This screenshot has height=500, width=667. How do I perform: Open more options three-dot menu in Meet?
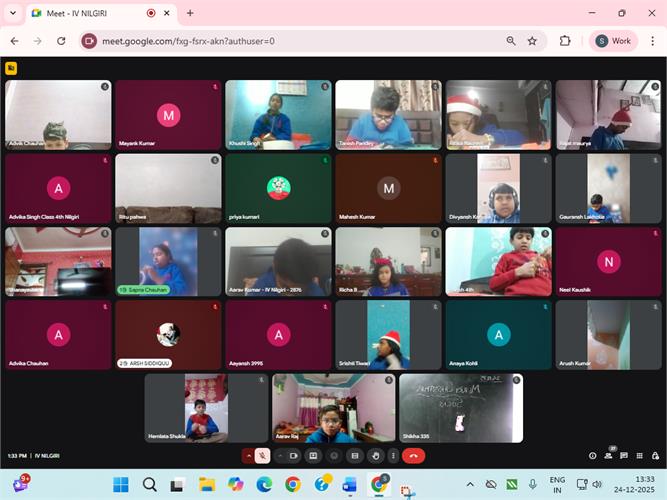pos(391,456)
